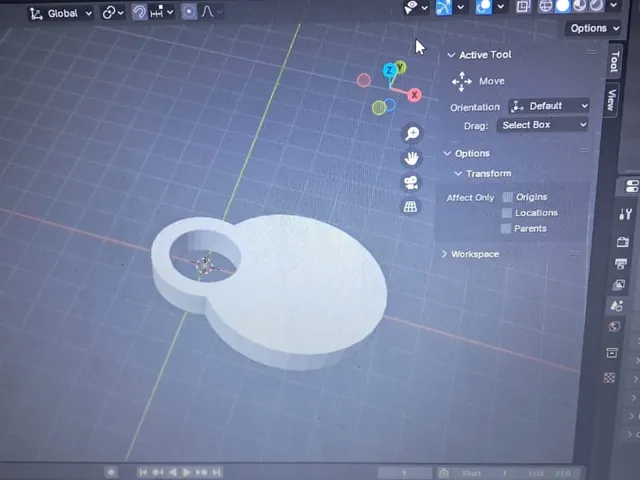
Task: Open the pivot point dropdown
Action: point(113,13)
